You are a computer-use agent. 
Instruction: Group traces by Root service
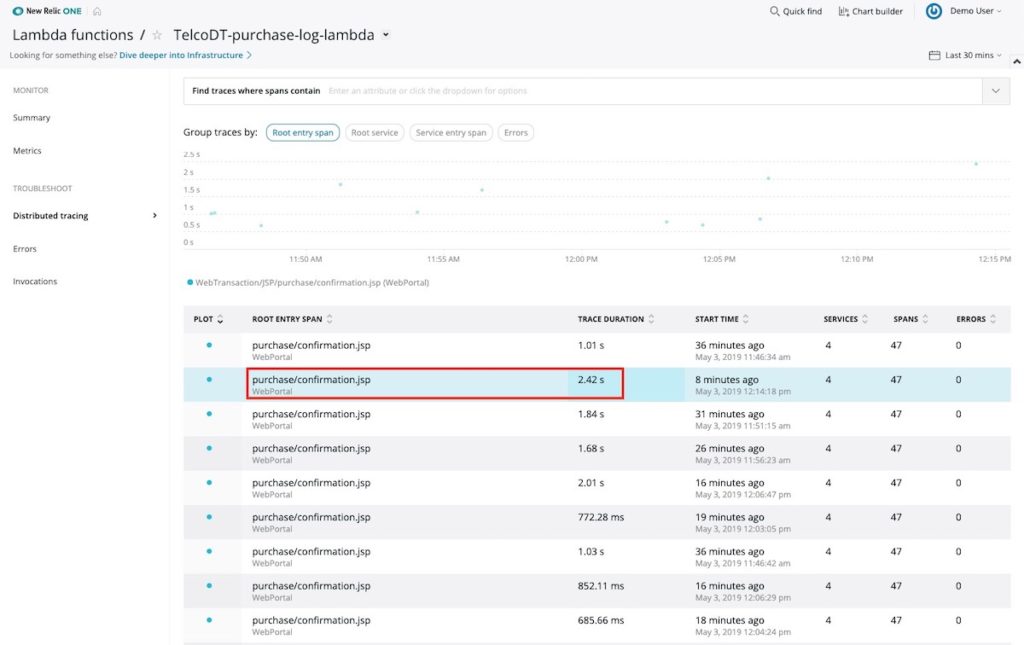tap(374, 133)
